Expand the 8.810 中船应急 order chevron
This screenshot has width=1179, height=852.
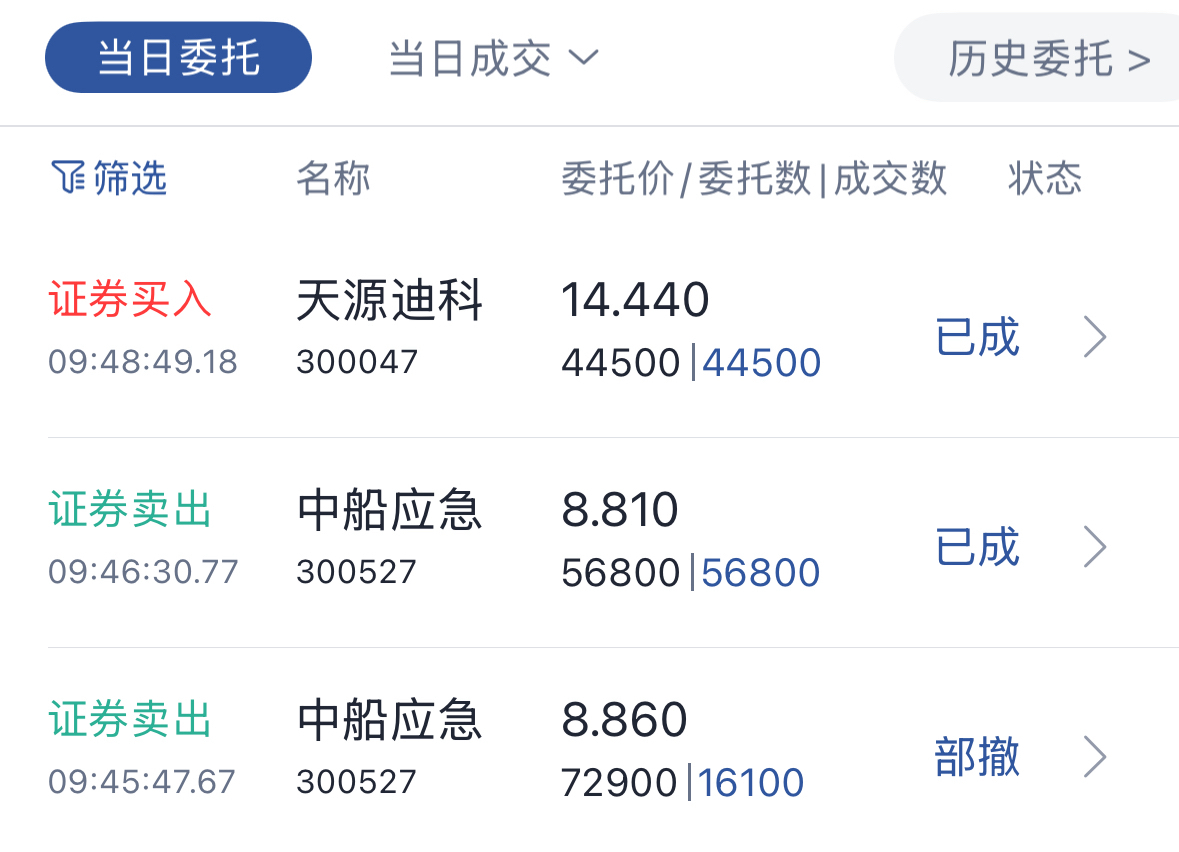point(1095,547)
